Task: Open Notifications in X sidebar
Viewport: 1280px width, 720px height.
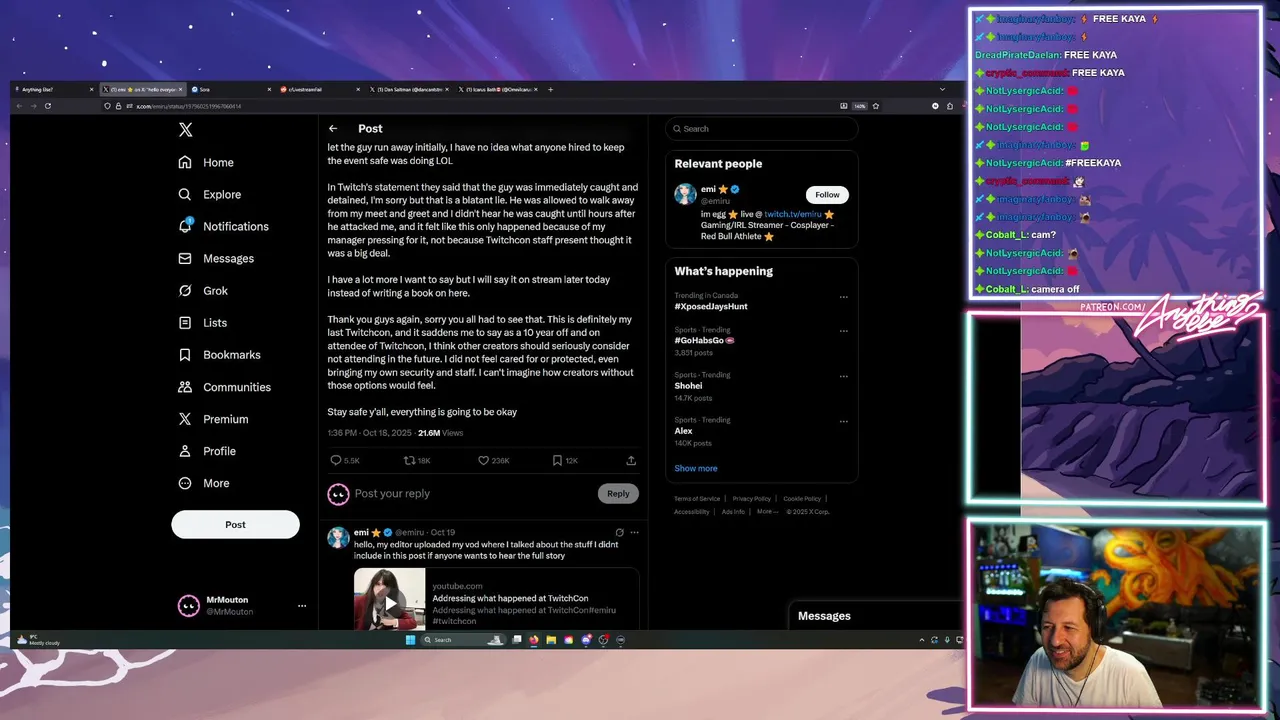Action: 223,226
